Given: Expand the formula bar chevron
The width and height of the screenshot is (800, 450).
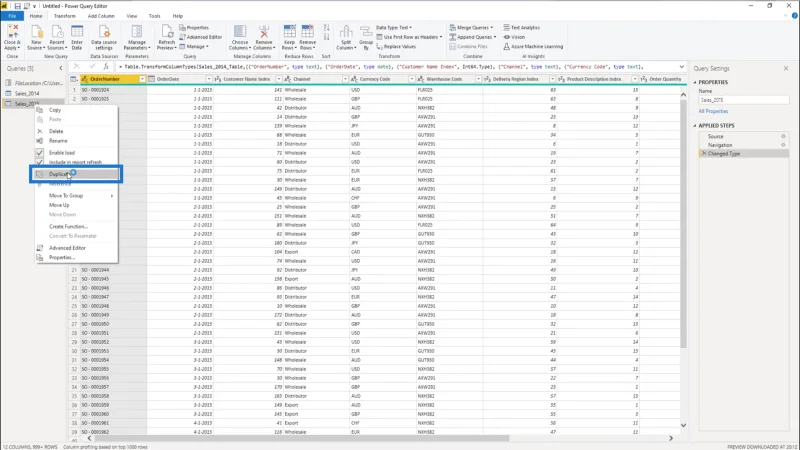Looking at the screenshot, I should tap(682, 67).
